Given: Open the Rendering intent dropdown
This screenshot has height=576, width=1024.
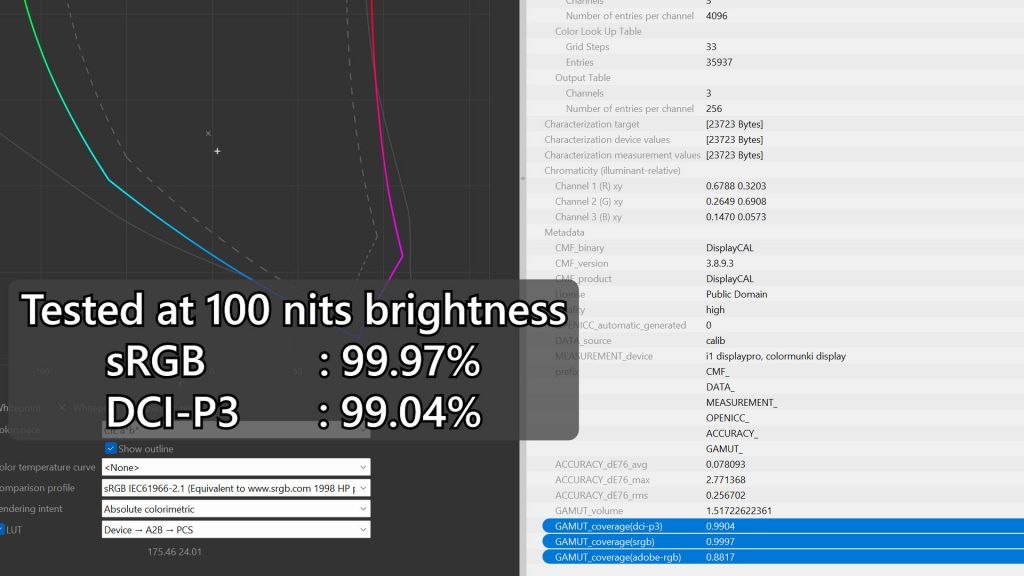Looking at the screenshot, I should [236, 509].
